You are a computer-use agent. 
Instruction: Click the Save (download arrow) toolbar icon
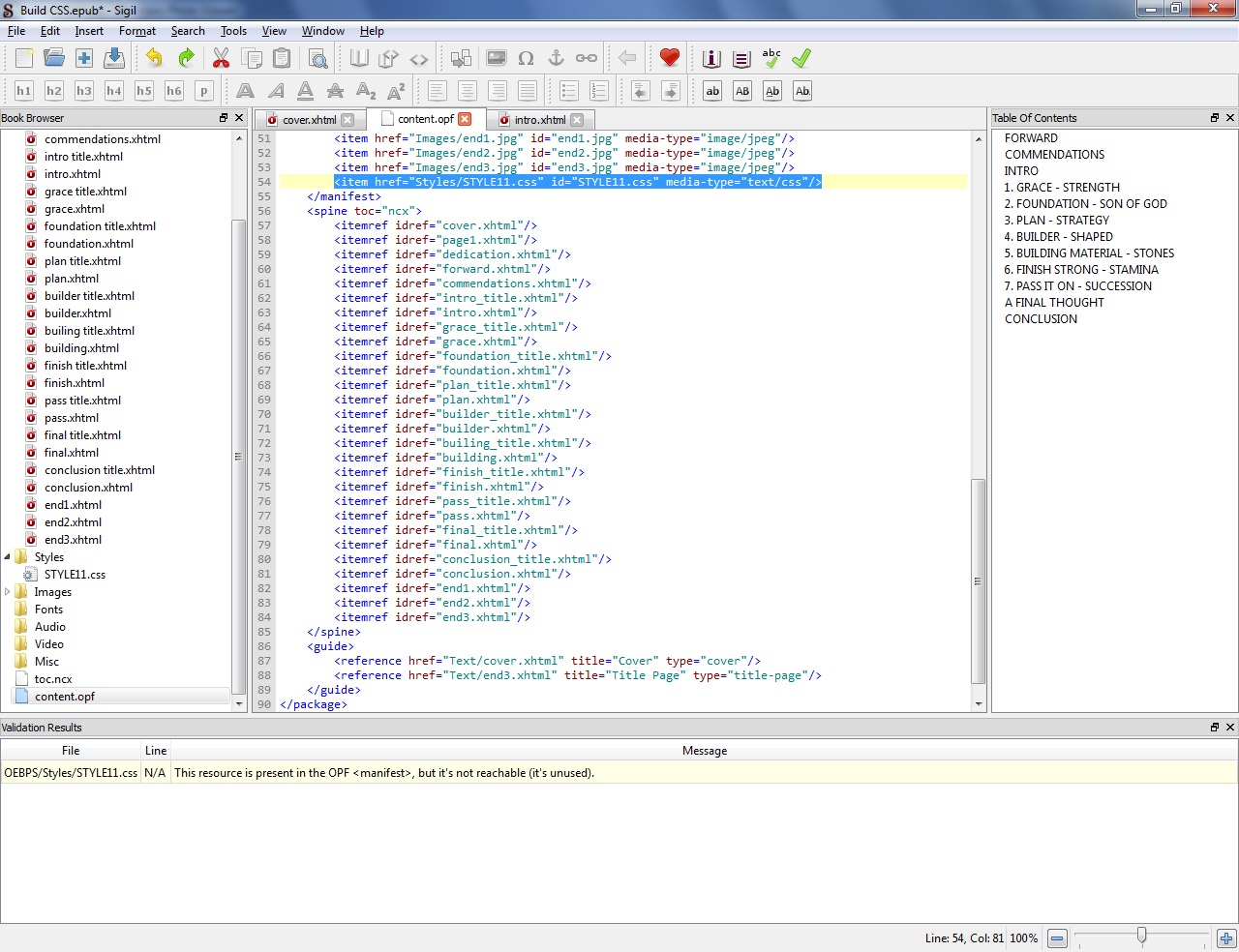click(114, 58)
